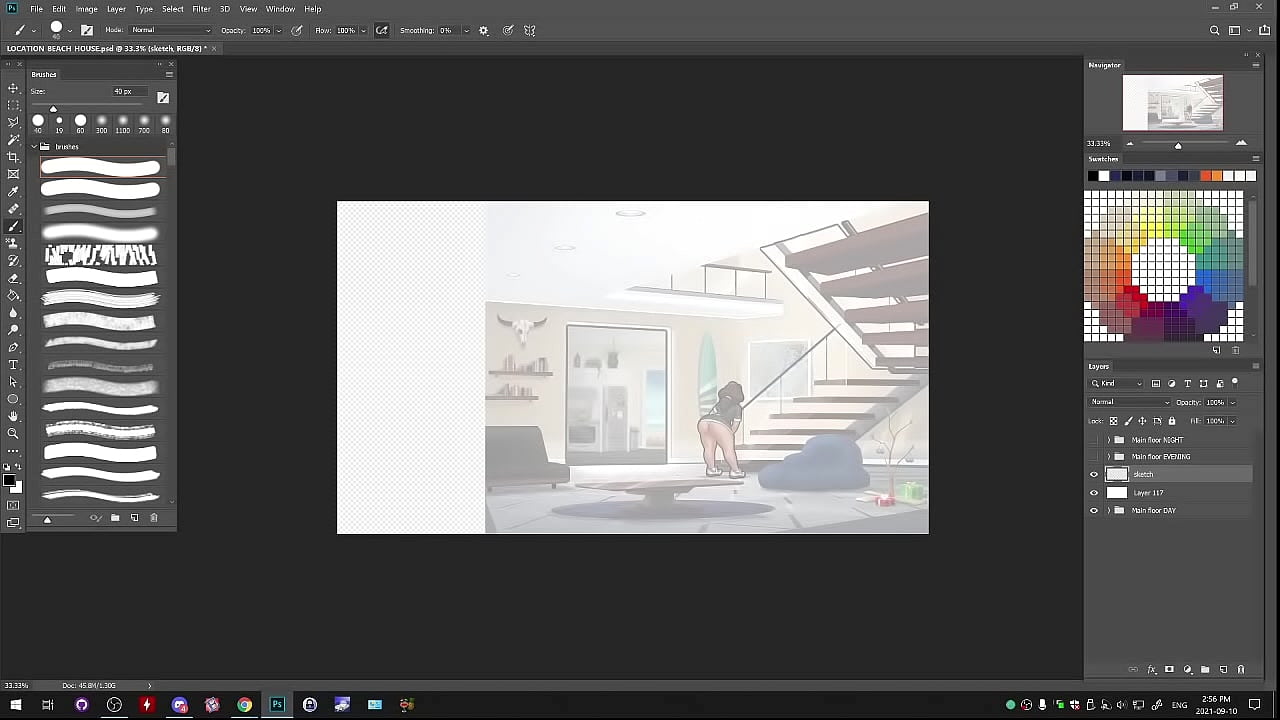Select the Eraser tool
This screenshot has height=720, width=1280.
13,278
